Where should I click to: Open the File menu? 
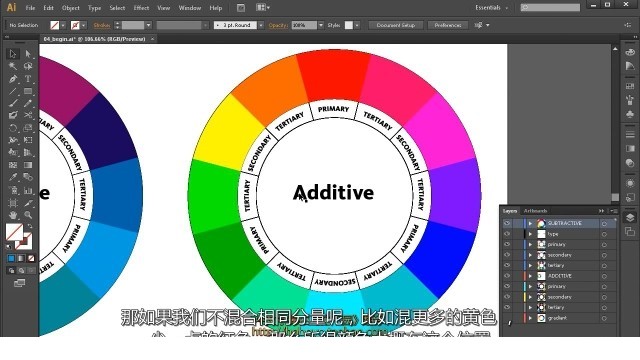click(x=30, y=8)
